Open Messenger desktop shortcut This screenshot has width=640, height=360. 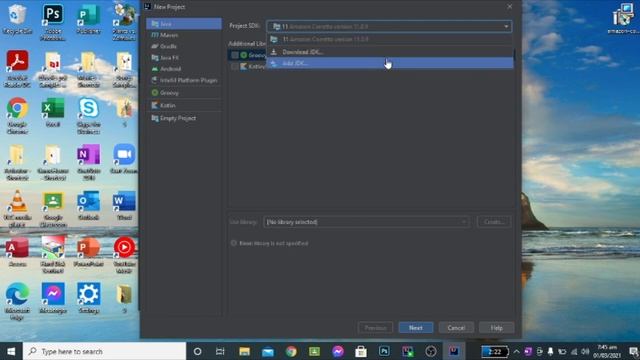pyautogui.click(x=53, y=298)
